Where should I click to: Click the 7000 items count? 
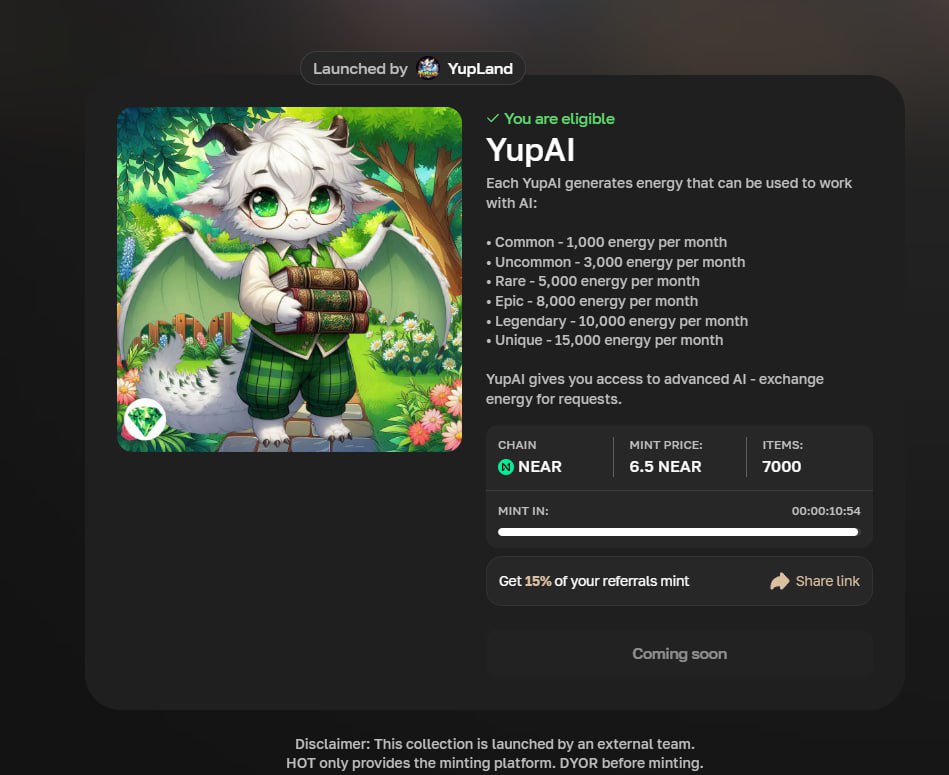coord(781,467)
